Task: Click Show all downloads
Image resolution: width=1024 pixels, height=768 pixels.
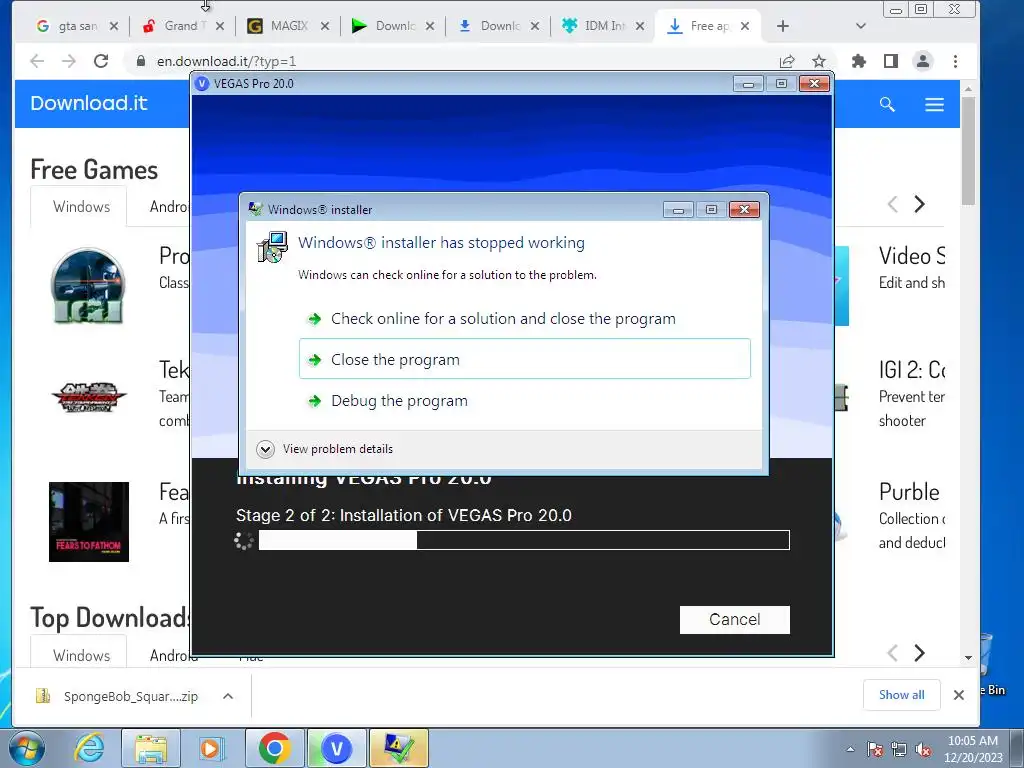Action: pyautogui.click(x=901, y=695)
